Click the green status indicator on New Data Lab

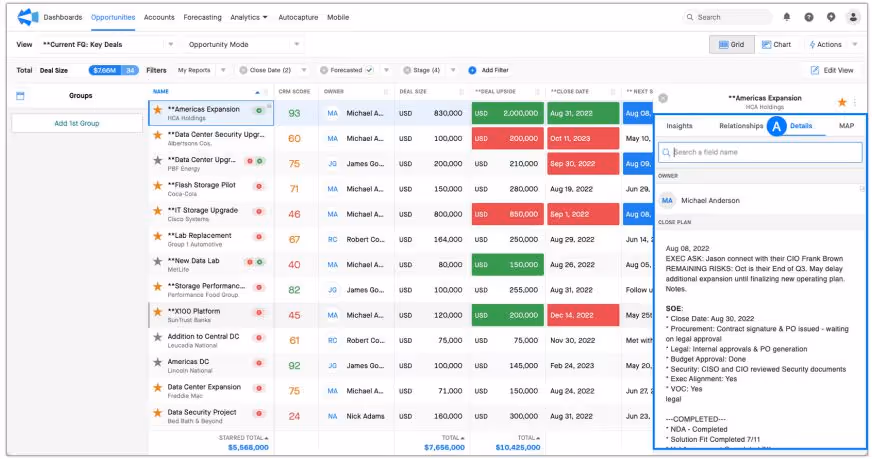259,261
